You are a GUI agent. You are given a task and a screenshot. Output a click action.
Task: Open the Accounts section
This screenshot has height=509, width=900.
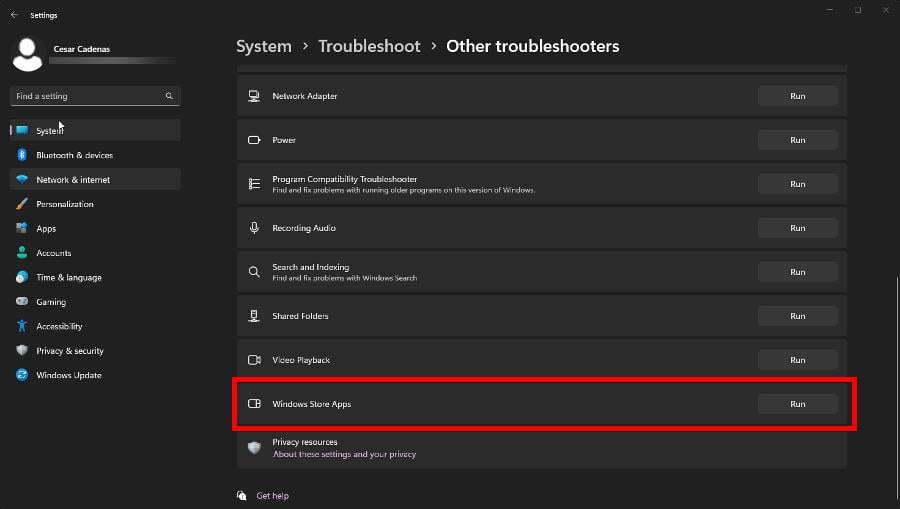click(x=54, y=253)
